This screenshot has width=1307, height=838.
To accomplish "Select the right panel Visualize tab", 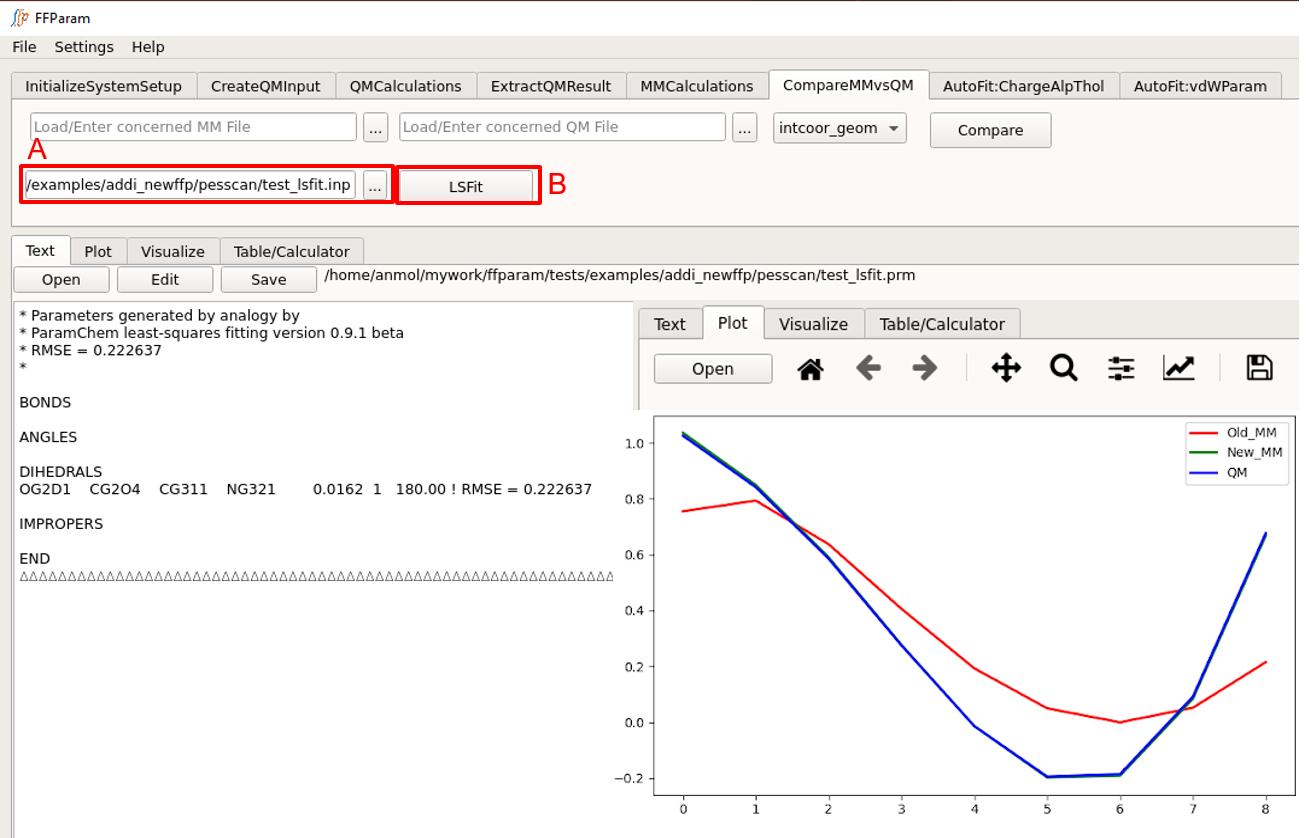I will click(x=814, y=324).
